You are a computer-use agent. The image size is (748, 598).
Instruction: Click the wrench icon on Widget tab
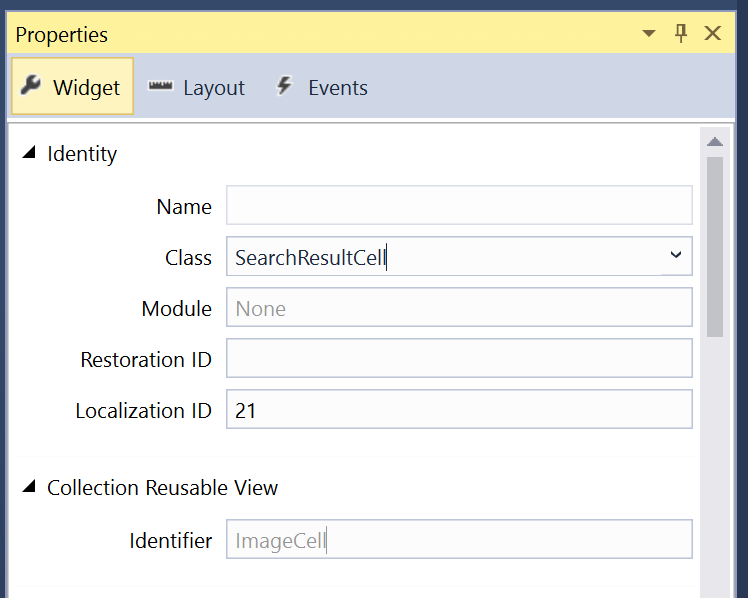[x=31, y=86]
